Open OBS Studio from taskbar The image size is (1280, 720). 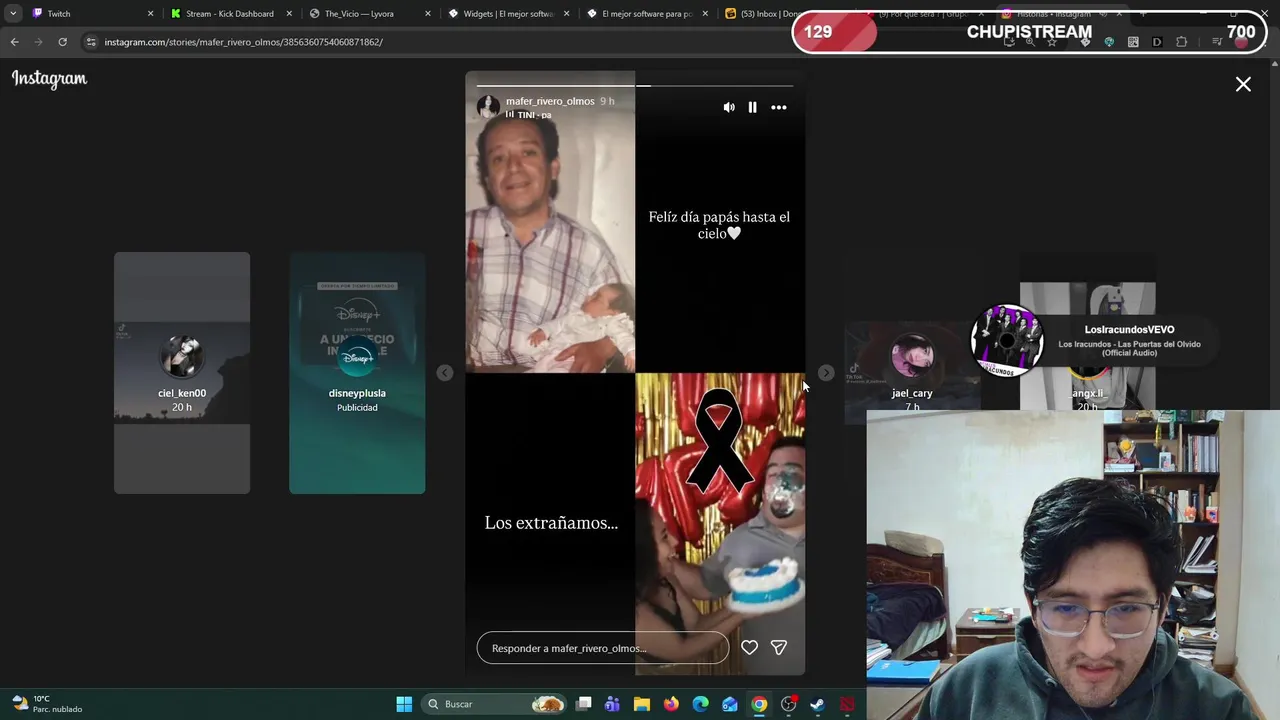tap(789, 704)
